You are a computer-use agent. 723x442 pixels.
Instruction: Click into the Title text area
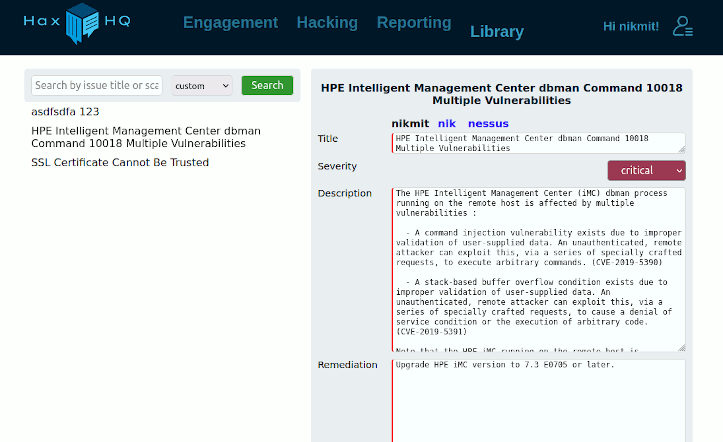(538, 143)
